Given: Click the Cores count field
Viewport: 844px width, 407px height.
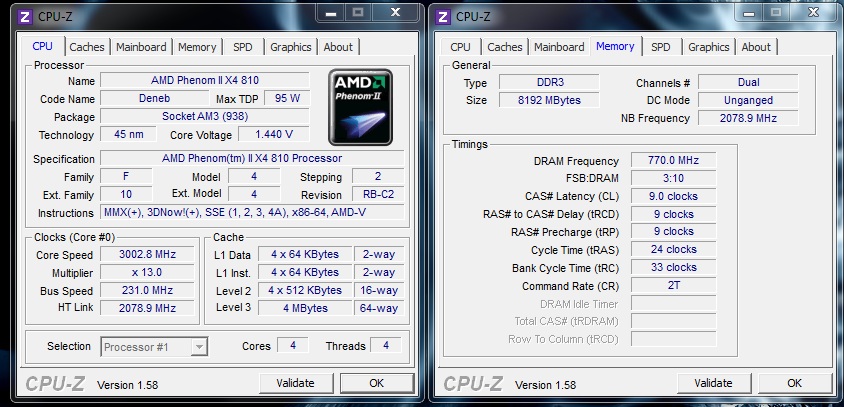Looking at the screenshot, I should coord(293,345).
